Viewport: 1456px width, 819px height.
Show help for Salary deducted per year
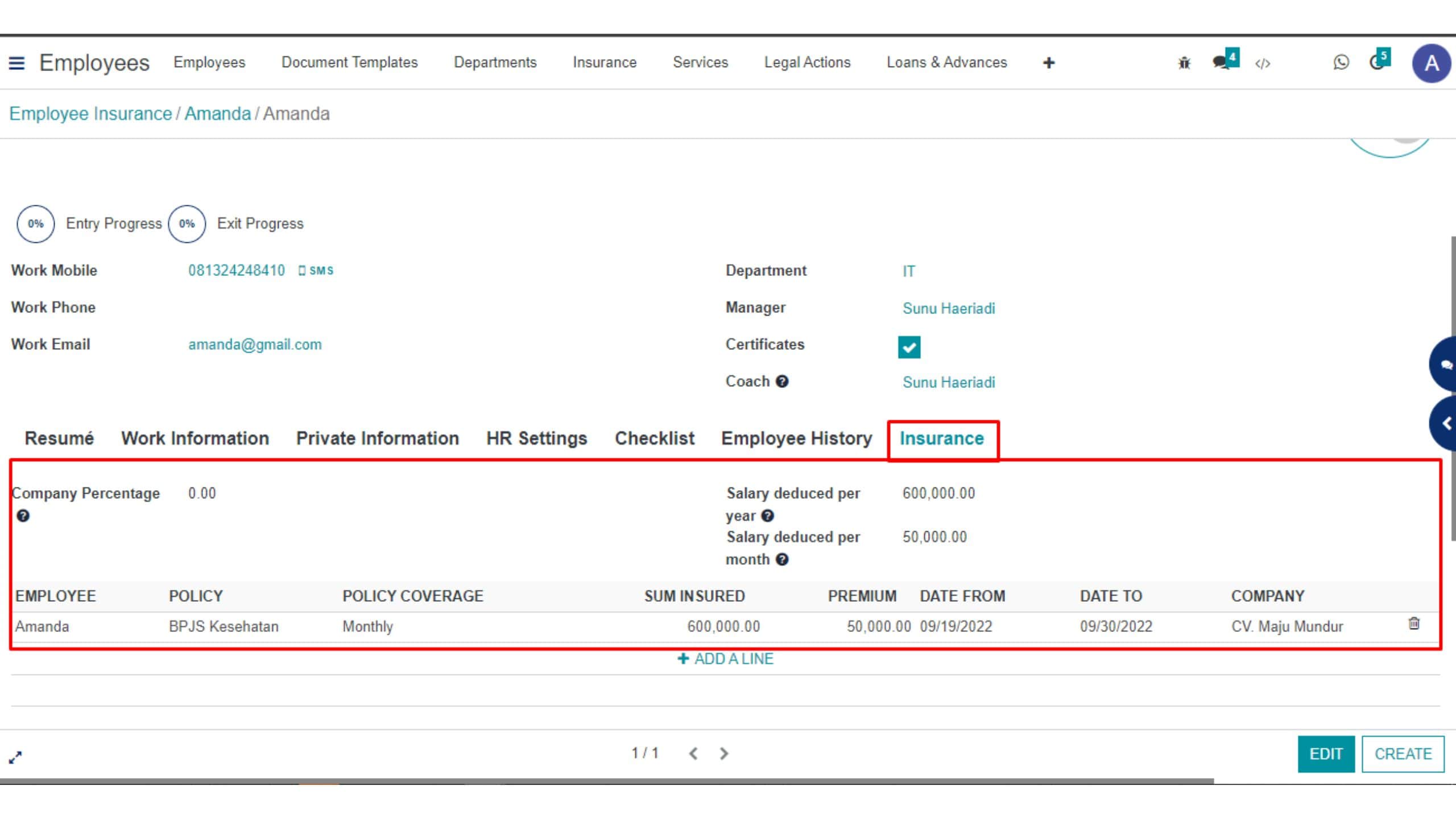pos(767,516)
